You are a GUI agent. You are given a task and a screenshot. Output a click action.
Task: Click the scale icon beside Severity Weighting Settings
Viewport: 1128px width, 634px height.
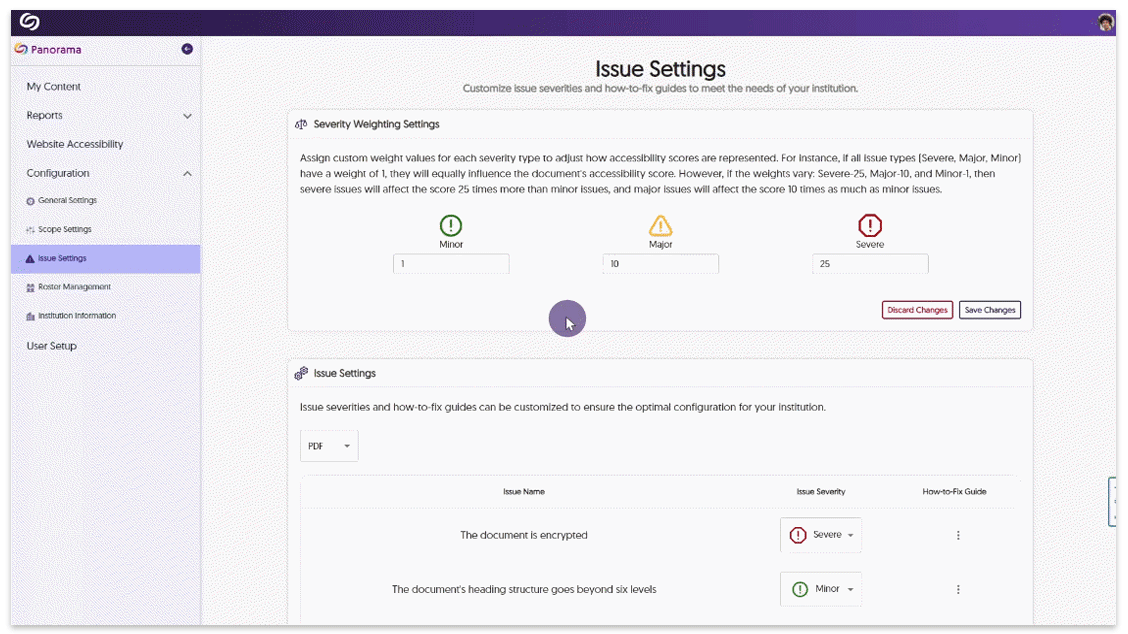point(301,123)
